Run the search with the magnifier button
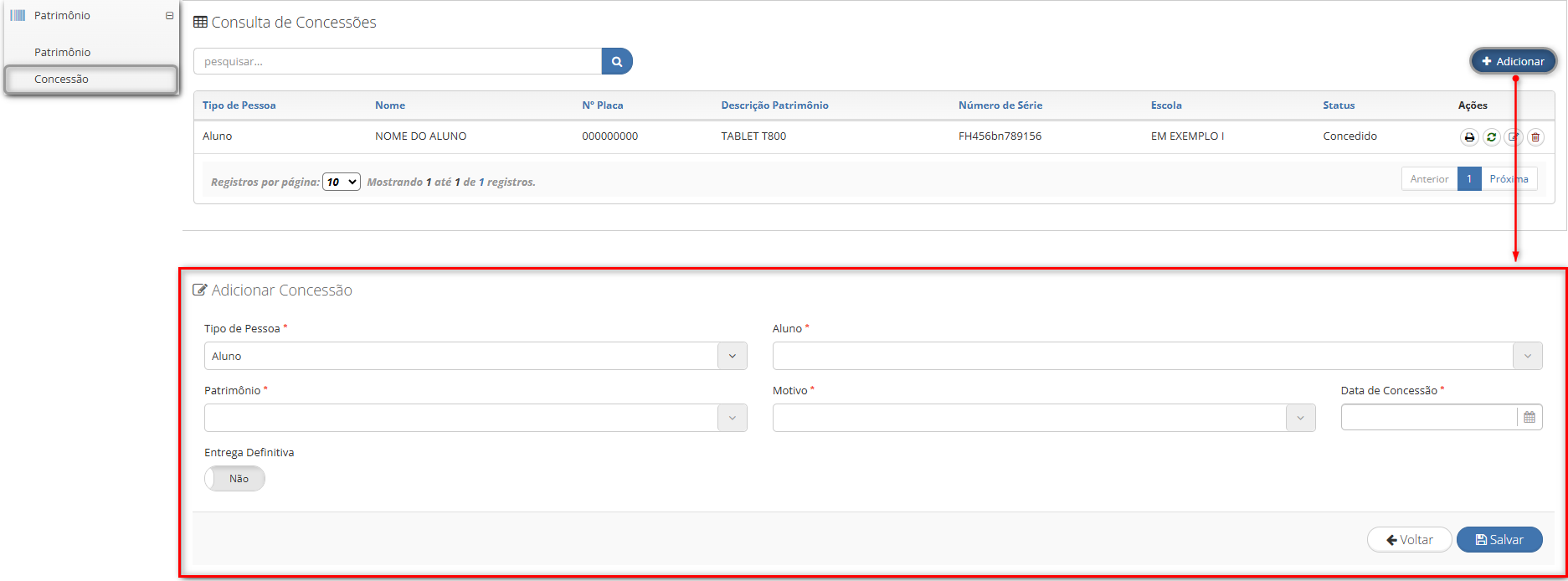The width and height of the screenshot is (1568, 581). [x=617, y=61]
